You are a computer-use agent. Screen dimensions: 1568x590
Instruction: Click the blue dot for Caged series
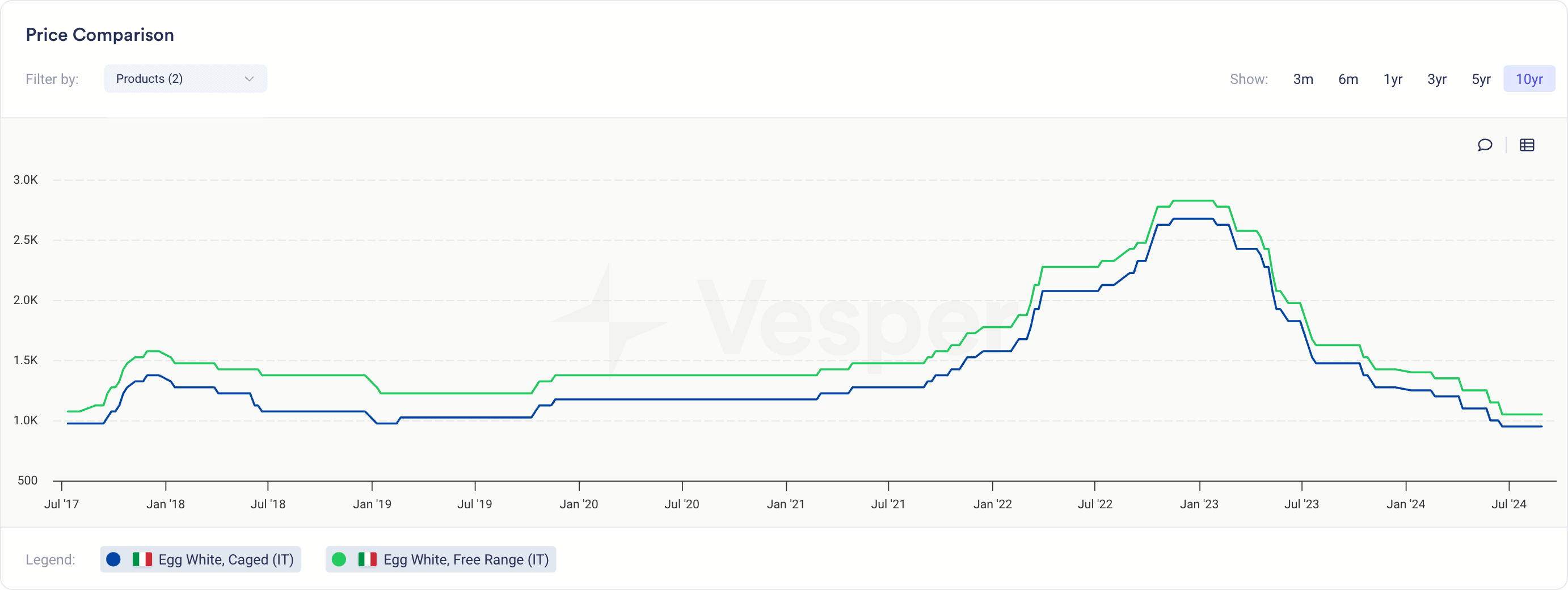pyautogui.click(x=113, y=559)
